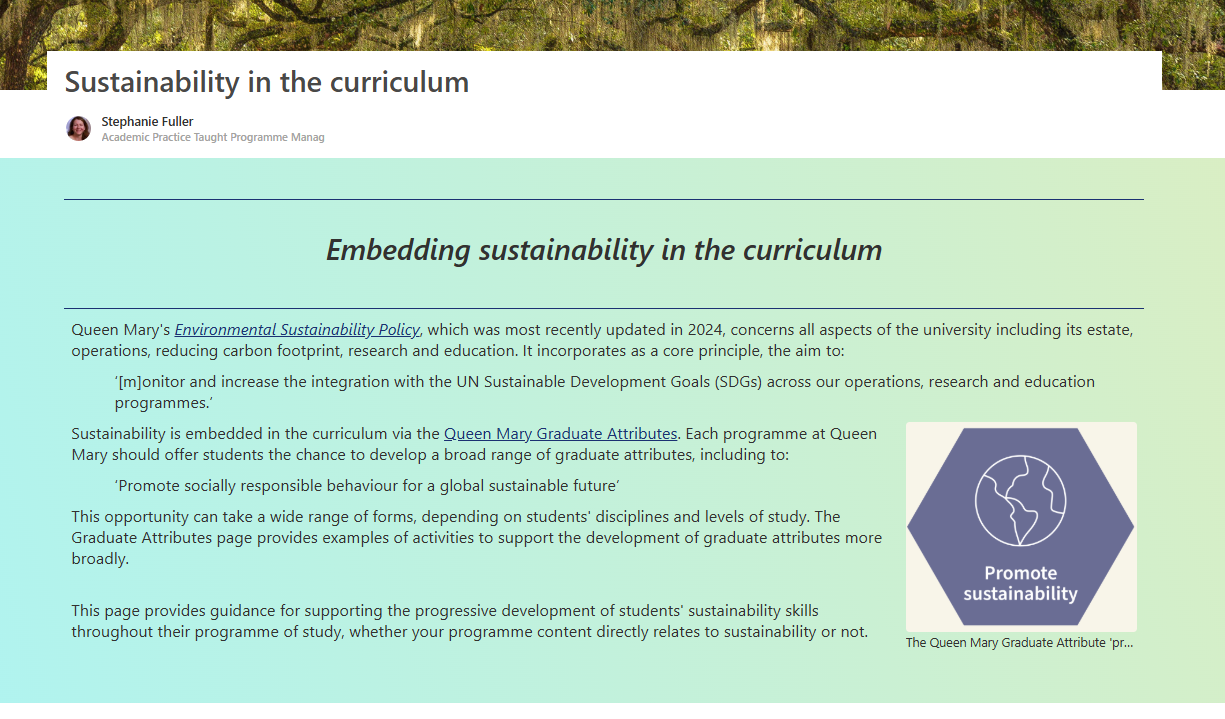Click the truncated Queen Mary Graduate Attribute caption

click(x=1019, y=643)
